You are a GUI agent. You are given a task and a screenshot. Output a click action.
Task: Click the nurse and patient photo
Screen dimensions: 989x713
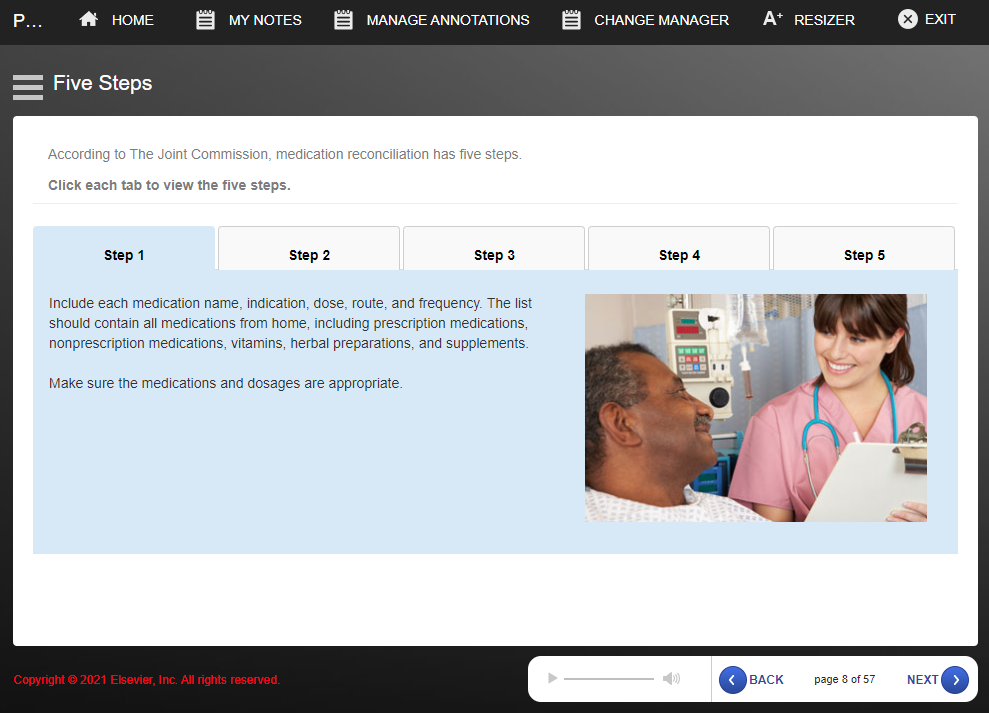point(755,407)
